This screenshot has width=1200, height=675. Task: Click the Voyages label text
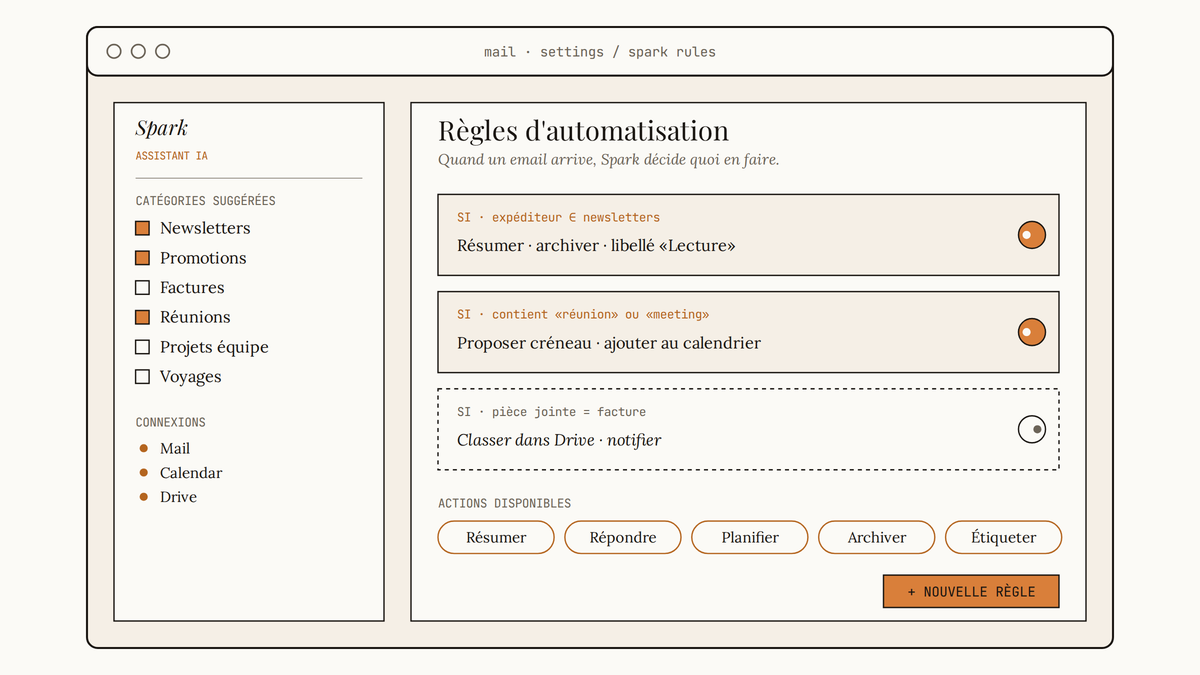(191, 377)
